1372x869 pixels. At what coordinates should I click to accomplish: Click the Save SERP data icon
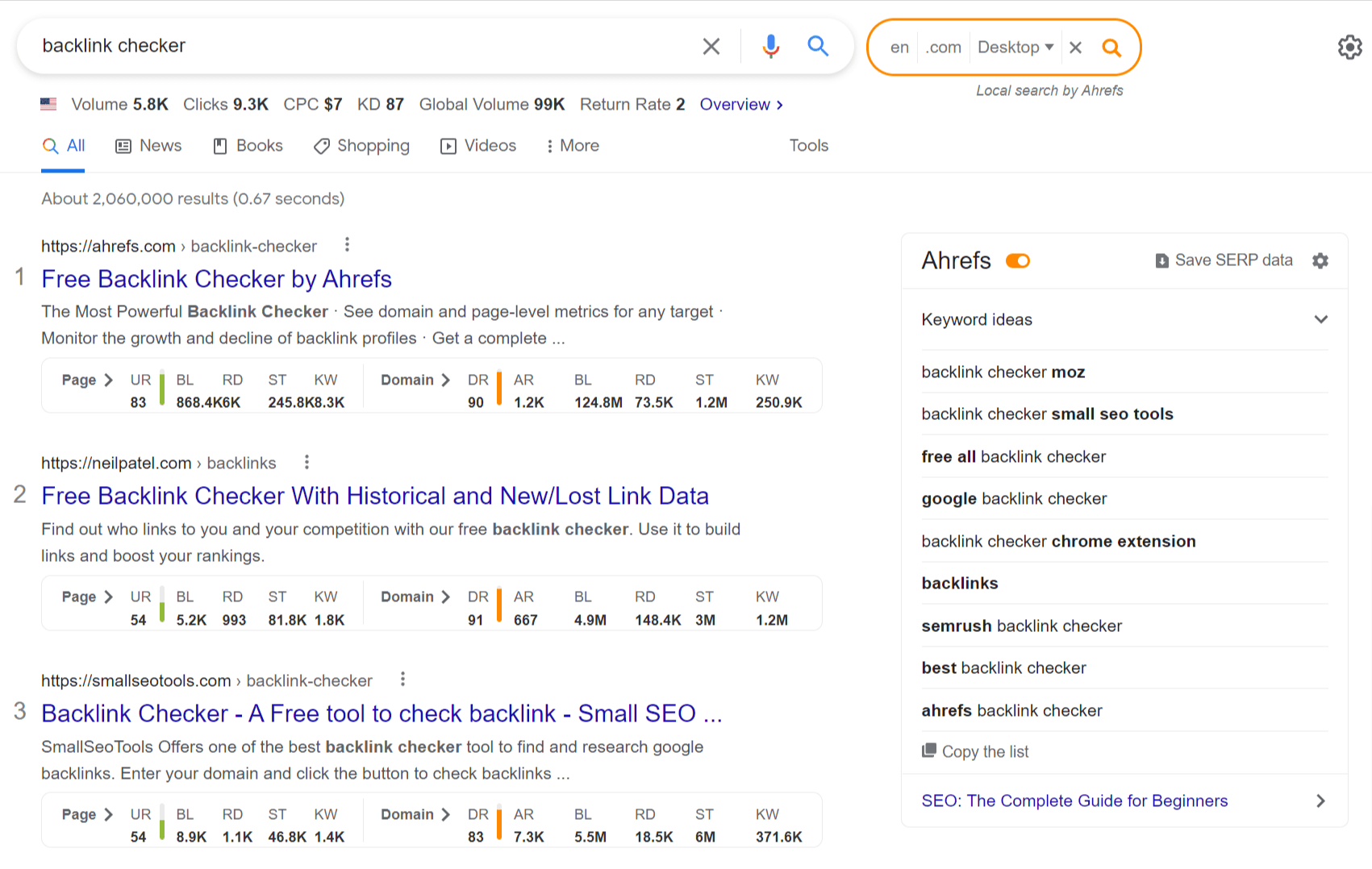click(1162, 260)
